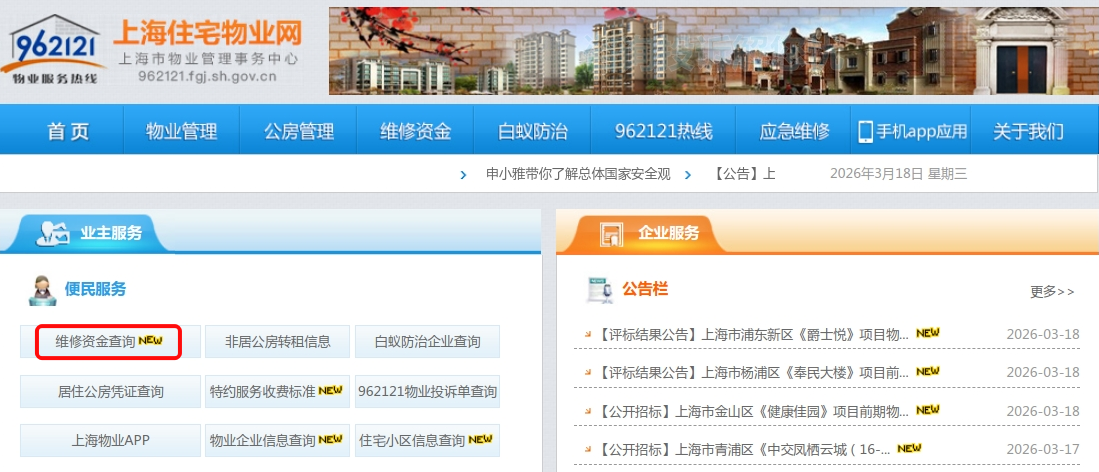Click the 业主服务 owner icon
Image resolution: width=1099 pixels, height=472 pixels.
pos(52,234)
